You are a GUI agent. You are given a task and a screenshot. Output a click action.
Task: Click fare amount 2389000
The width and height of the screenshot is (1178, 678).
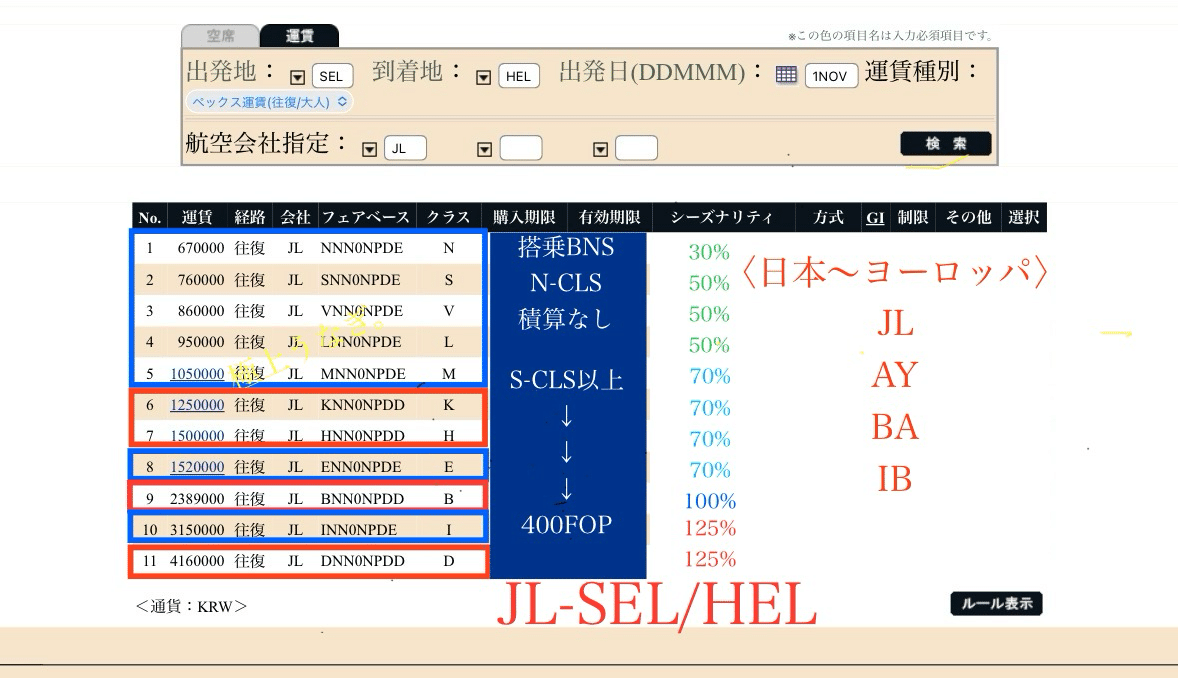[x=197, y=498]
